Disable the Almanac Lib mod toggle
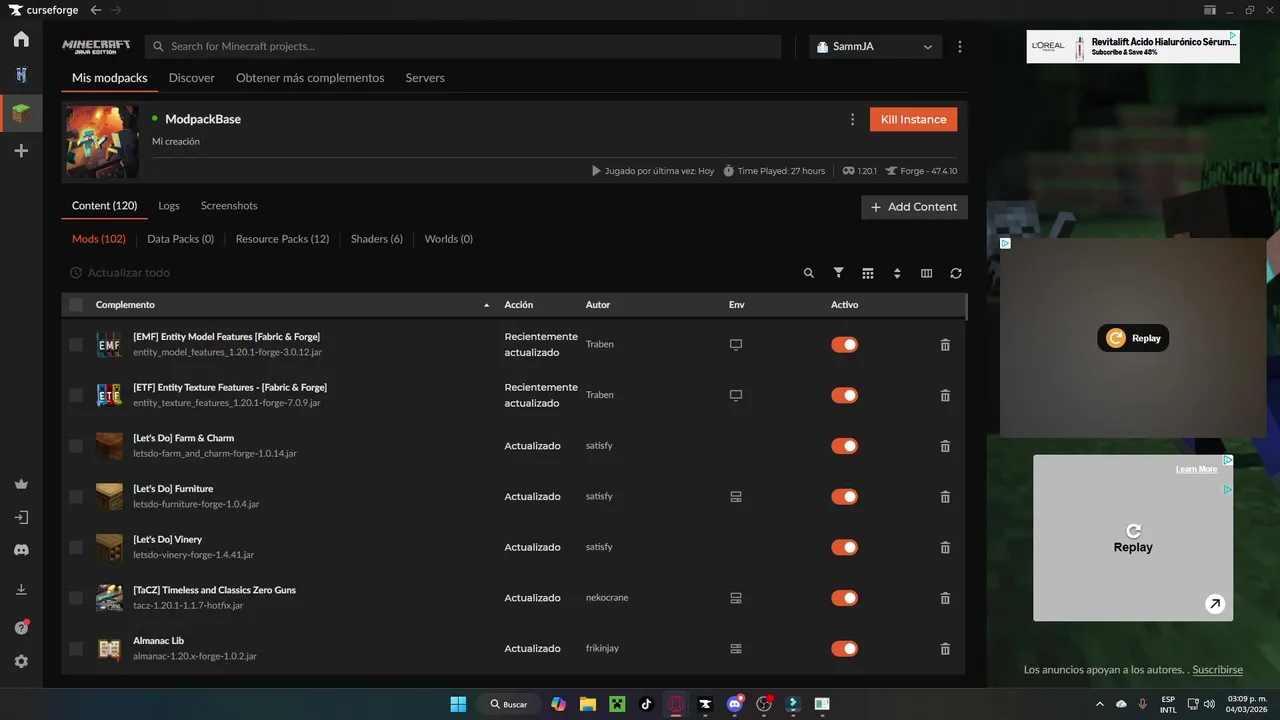The image size is (1280, 720). tap(845, 649)
